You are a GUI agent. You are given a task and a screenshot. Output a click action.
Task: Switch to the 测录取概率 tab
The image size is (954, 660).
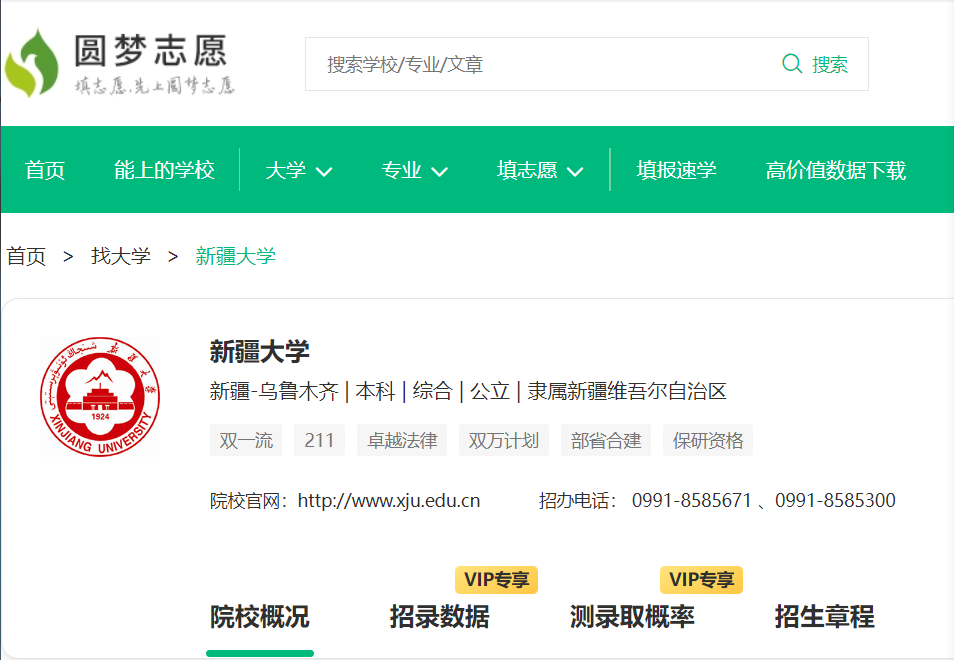pos(633,617)
